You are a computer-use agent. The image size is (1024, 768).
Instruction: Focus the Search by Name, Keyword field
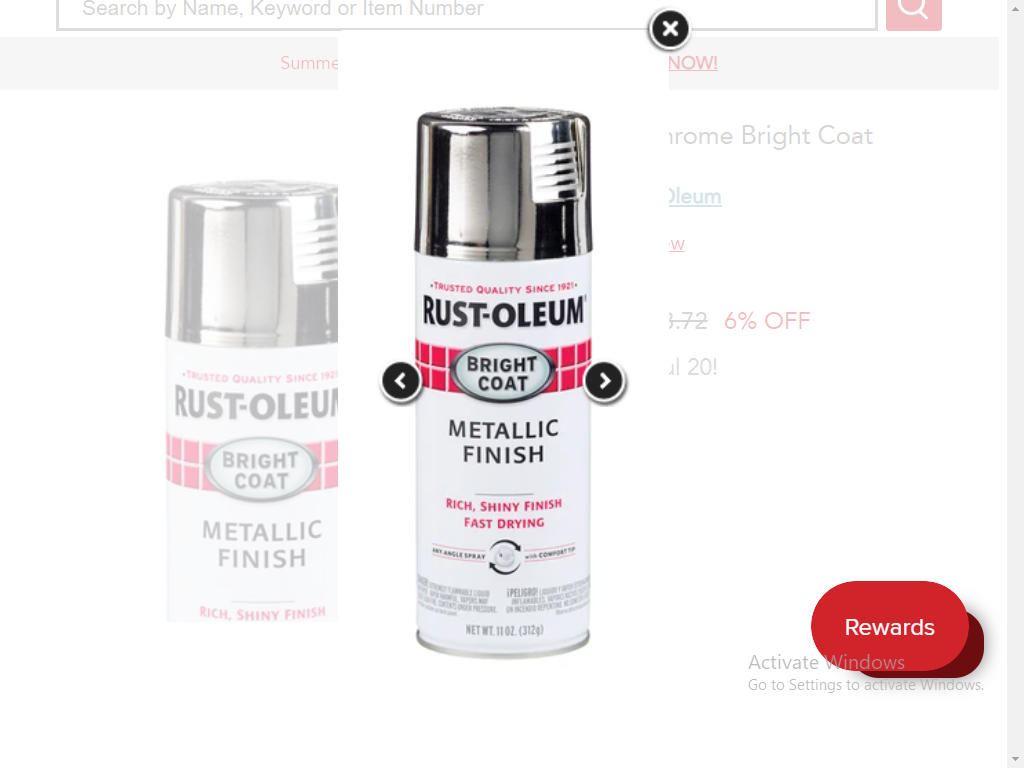[x=467, y=13]
